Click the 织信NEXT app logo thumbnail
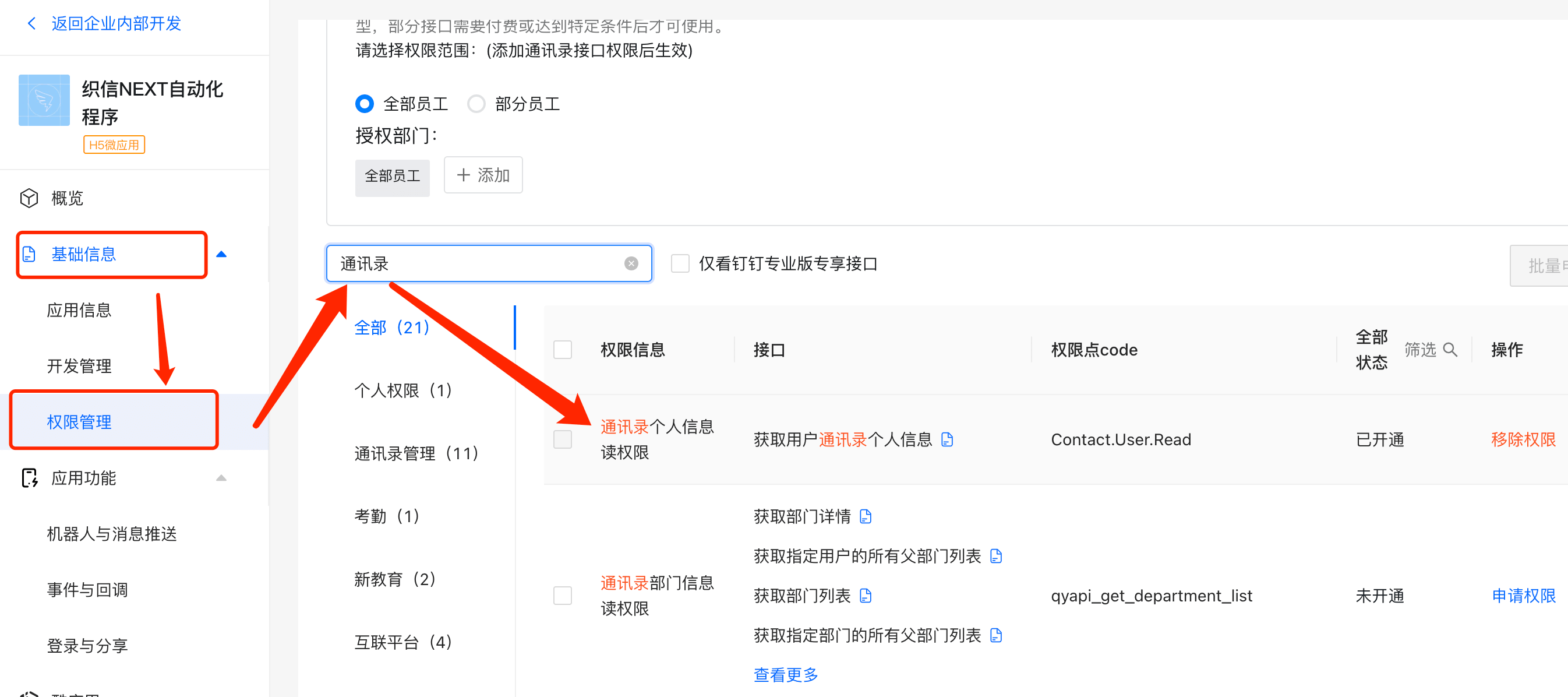 pos(44,100)
